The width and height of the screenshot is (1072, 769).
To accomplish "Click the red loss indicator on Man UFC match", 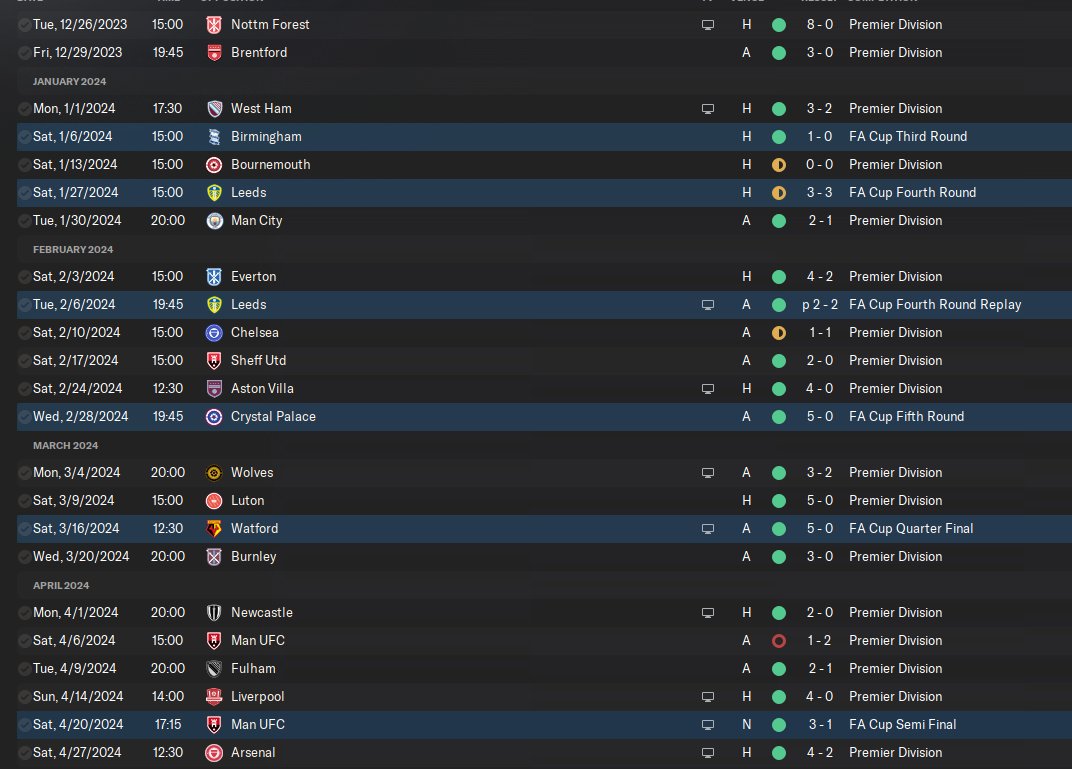I will (x=779, y=640).
